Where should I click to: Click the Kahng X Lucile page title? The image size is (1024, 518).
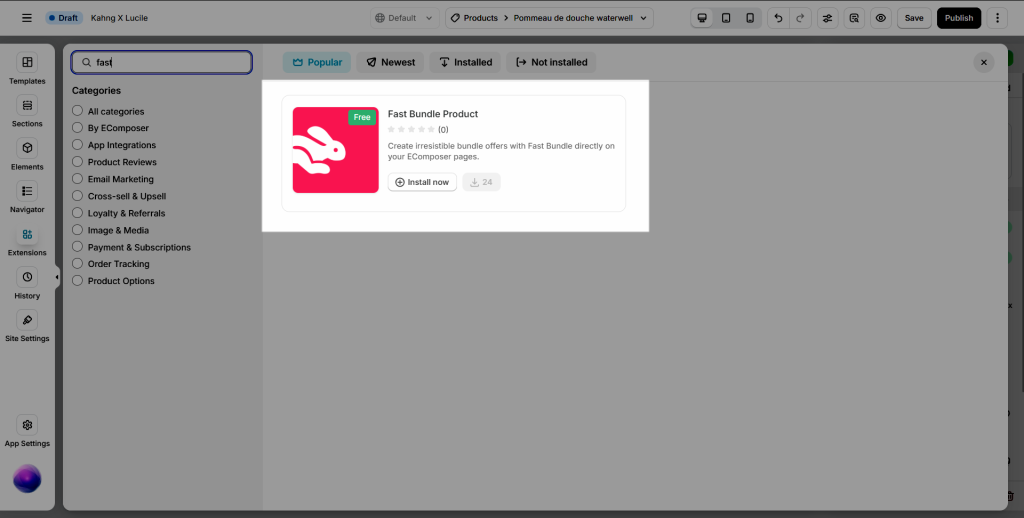119,18
